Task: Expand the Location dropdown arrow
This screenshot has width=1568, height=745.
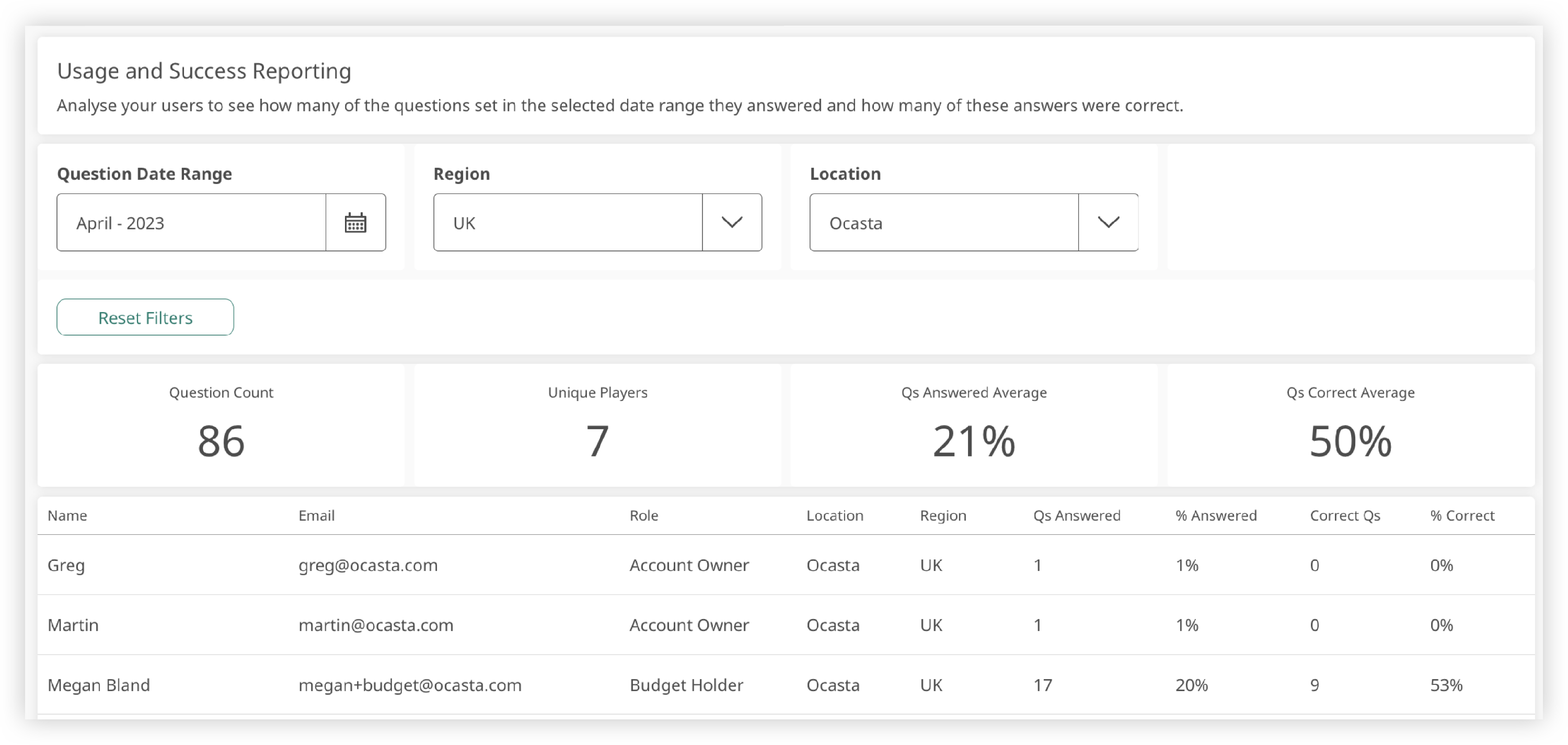Action: 1108,223
